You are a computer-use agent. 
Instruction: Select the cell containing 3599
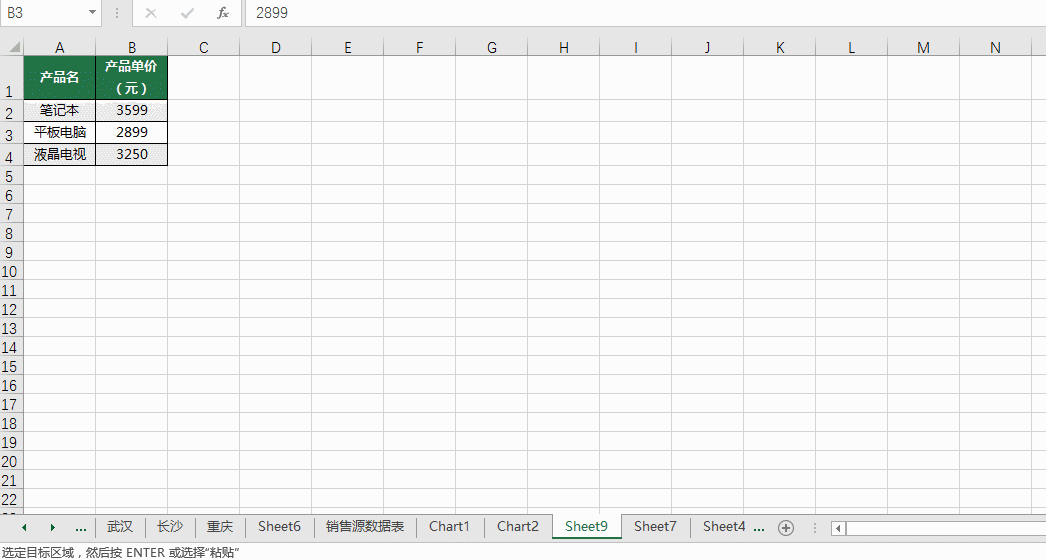click(131, 111)
